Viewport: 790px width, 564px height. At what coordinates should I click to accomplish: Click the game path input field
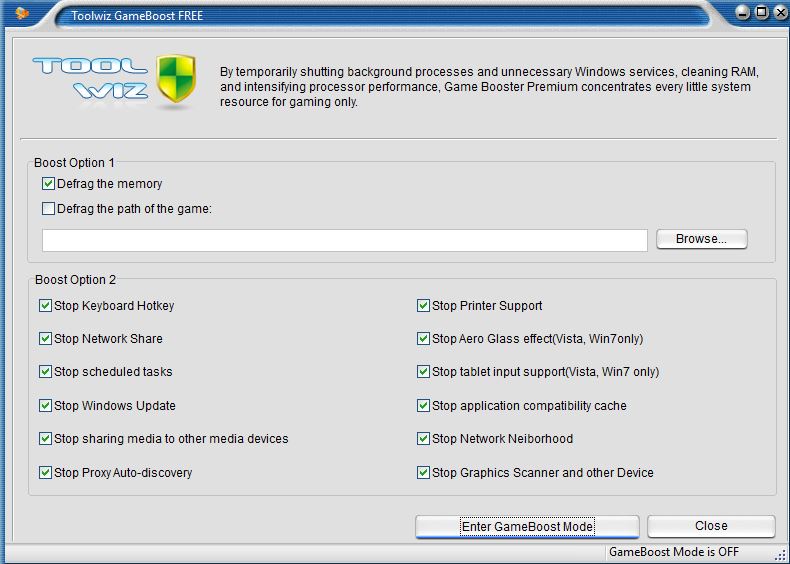click(345, 240)
